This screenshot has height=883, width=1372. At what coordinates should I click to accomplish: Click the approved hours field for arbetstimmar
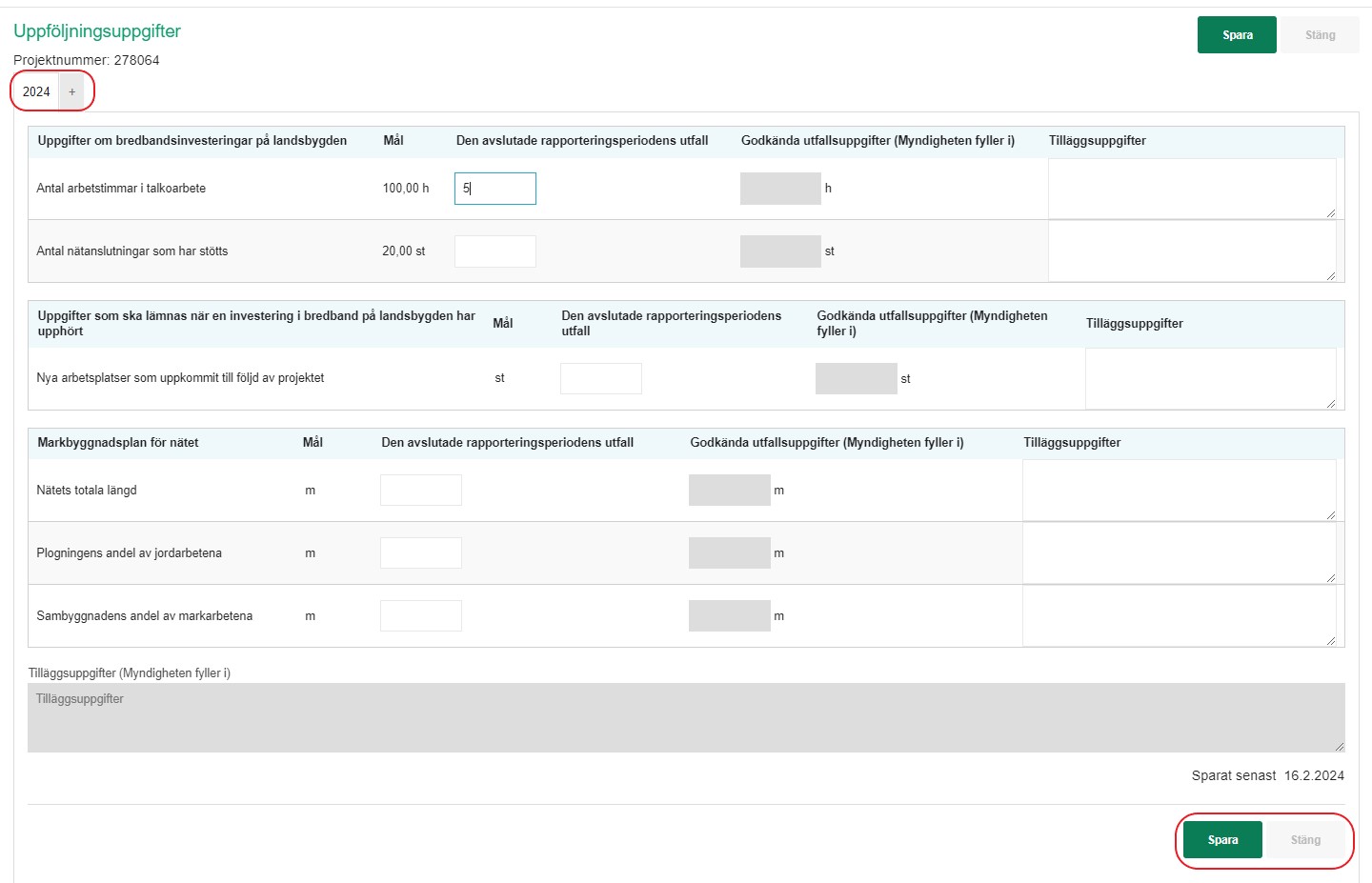(x=780, y=189)
